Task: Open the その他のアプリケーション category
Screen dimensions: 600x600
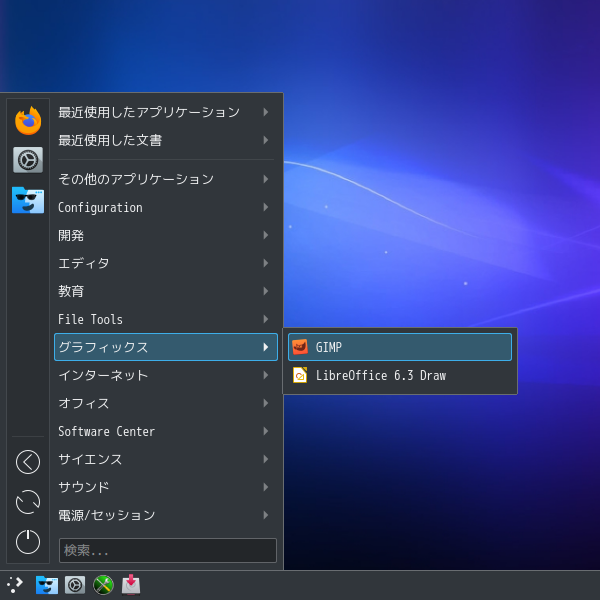Action: click(166, 179)
